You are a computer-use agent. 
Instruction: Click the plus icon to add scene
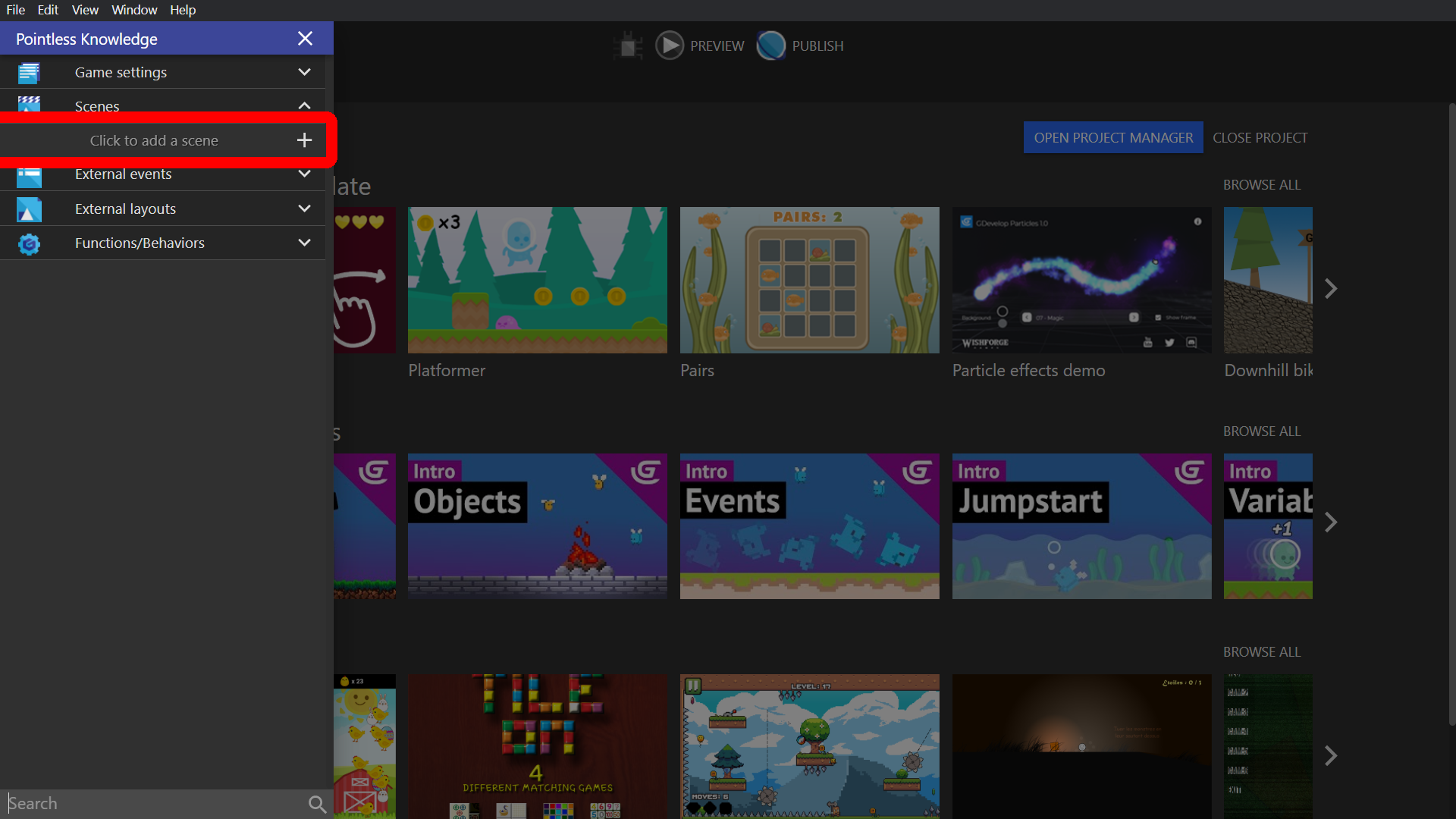tap(304, 140)
